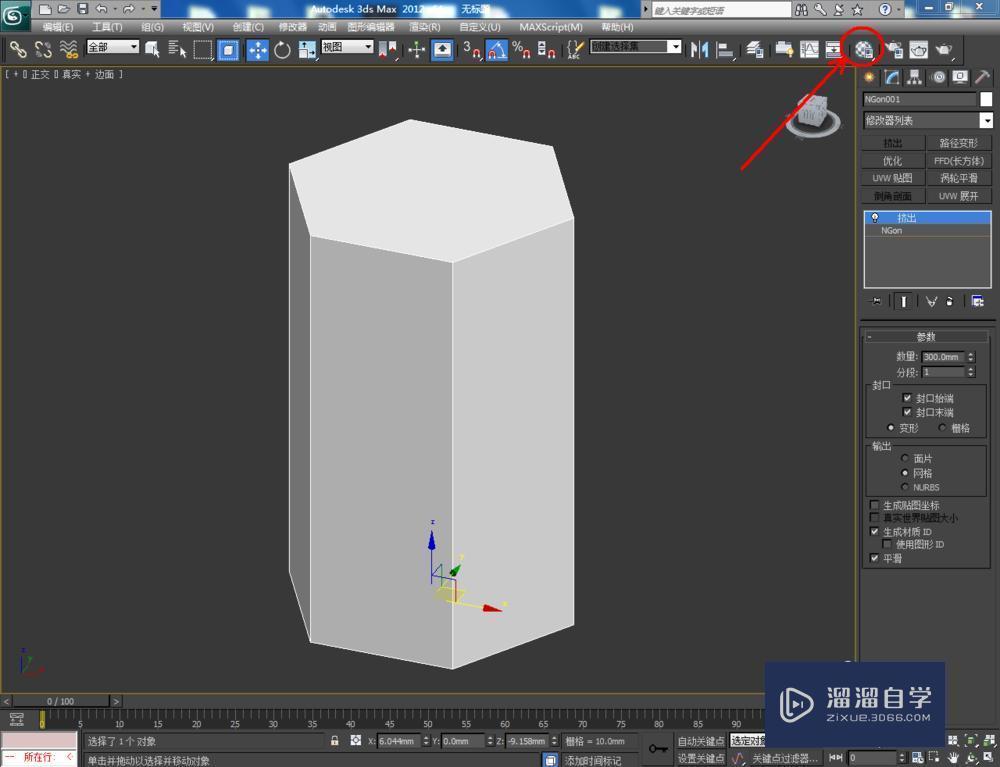Disable the 生成材质ID checkbox
1000x767 pixels.
875,531
